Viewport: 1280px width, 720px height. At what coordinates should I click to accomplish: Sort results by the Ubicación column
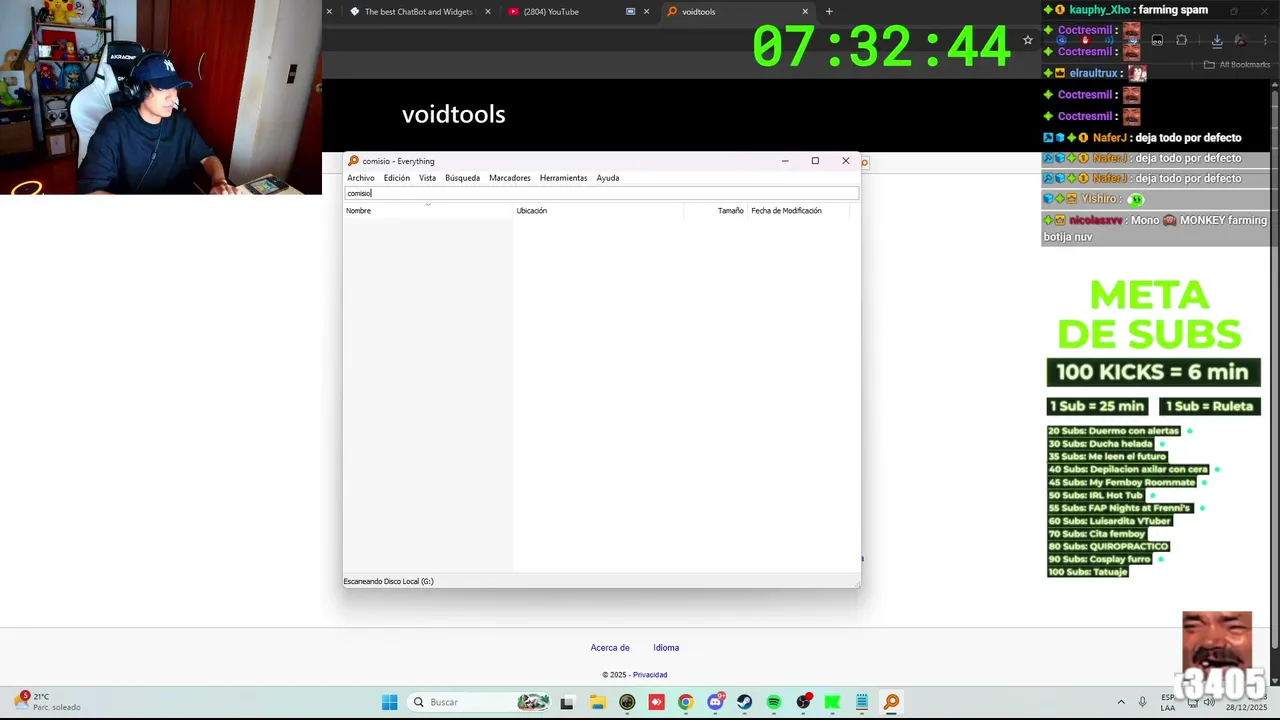(598, 210)
